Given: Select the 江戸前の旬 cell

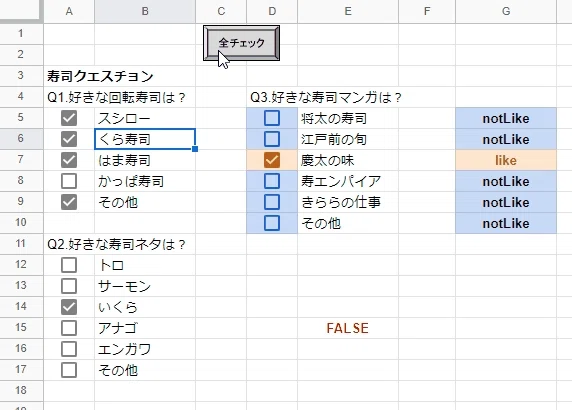Looking at the screenshot, I should [348, 139].
